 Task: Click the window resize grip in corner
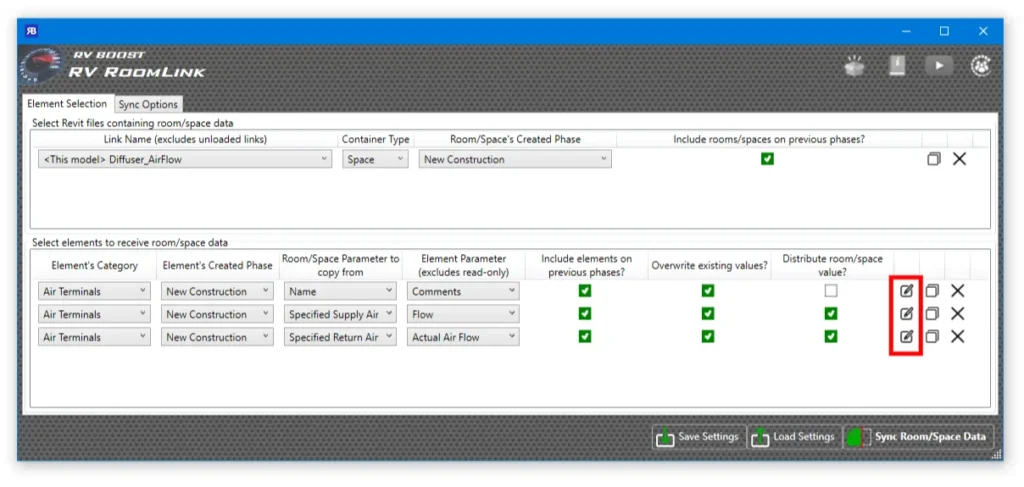coord(997,454)
